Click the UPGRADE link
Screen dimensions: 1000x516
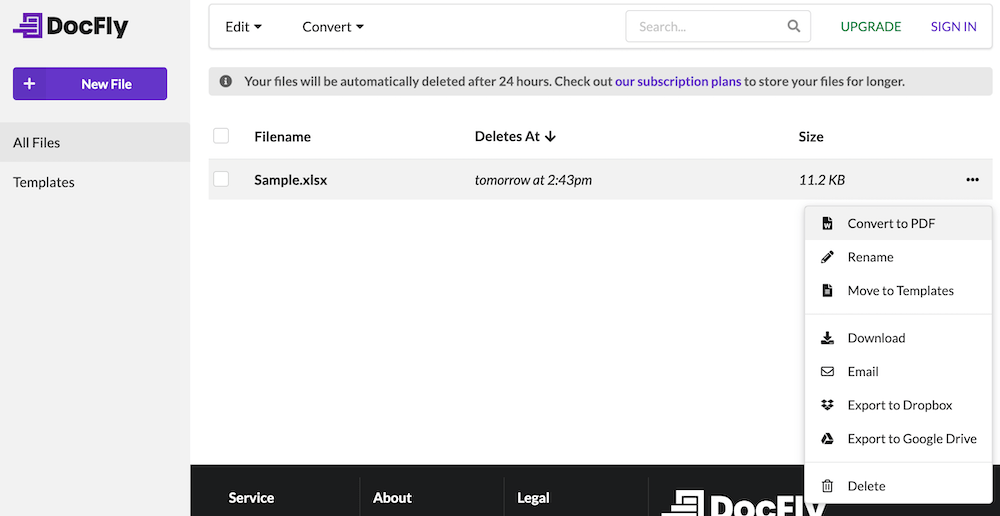tap(871, 27)
